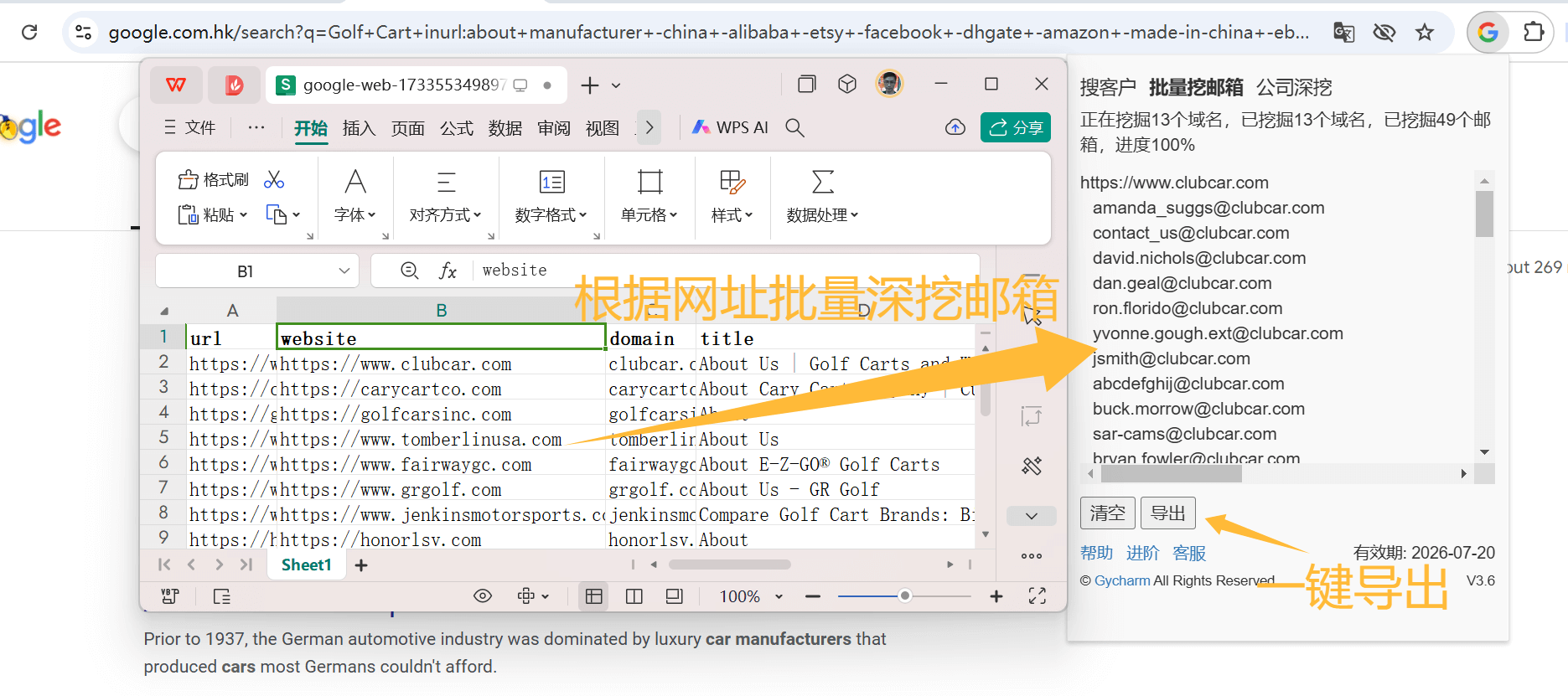Open WPS AI button
Image resolution: width=1568 pixels, height=696 pixels.
point(730,127)
